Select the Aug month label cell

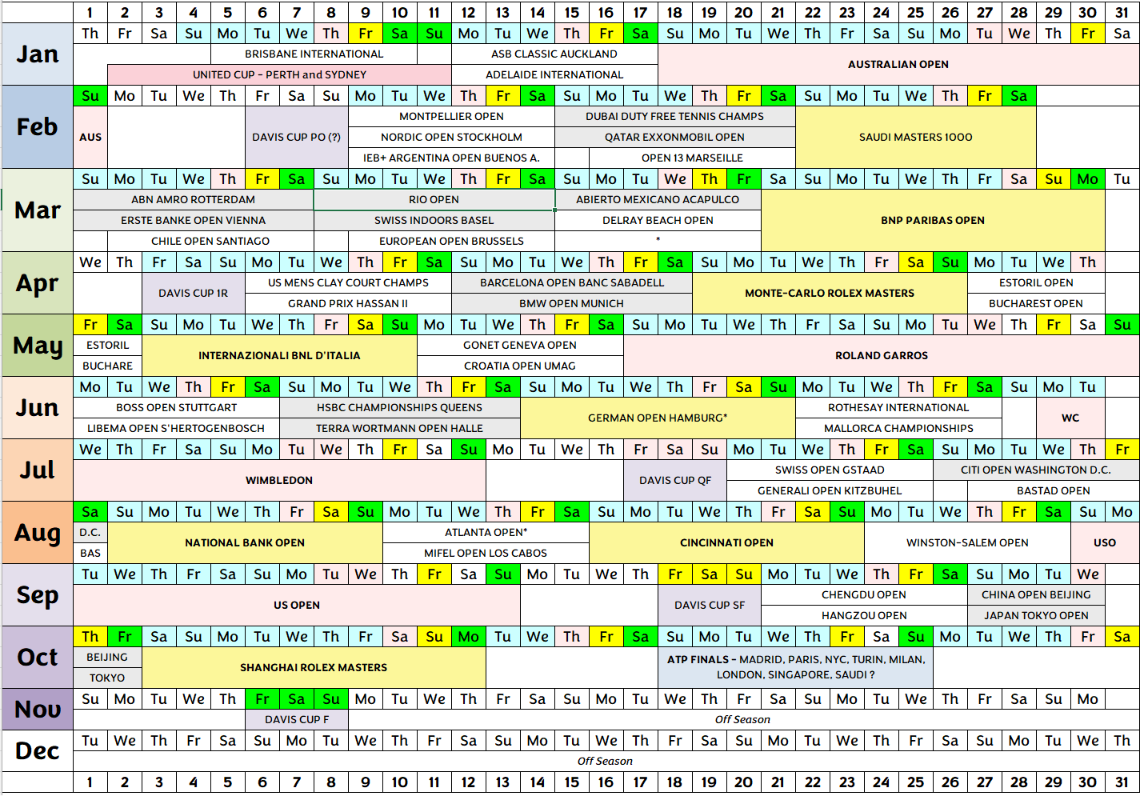tap(37, 533)
